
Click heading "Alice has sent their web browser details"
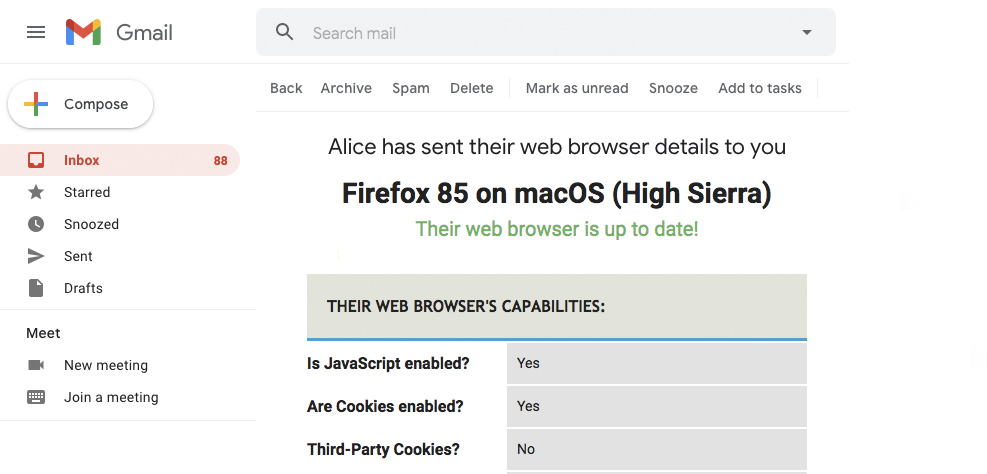coord(557,147)
